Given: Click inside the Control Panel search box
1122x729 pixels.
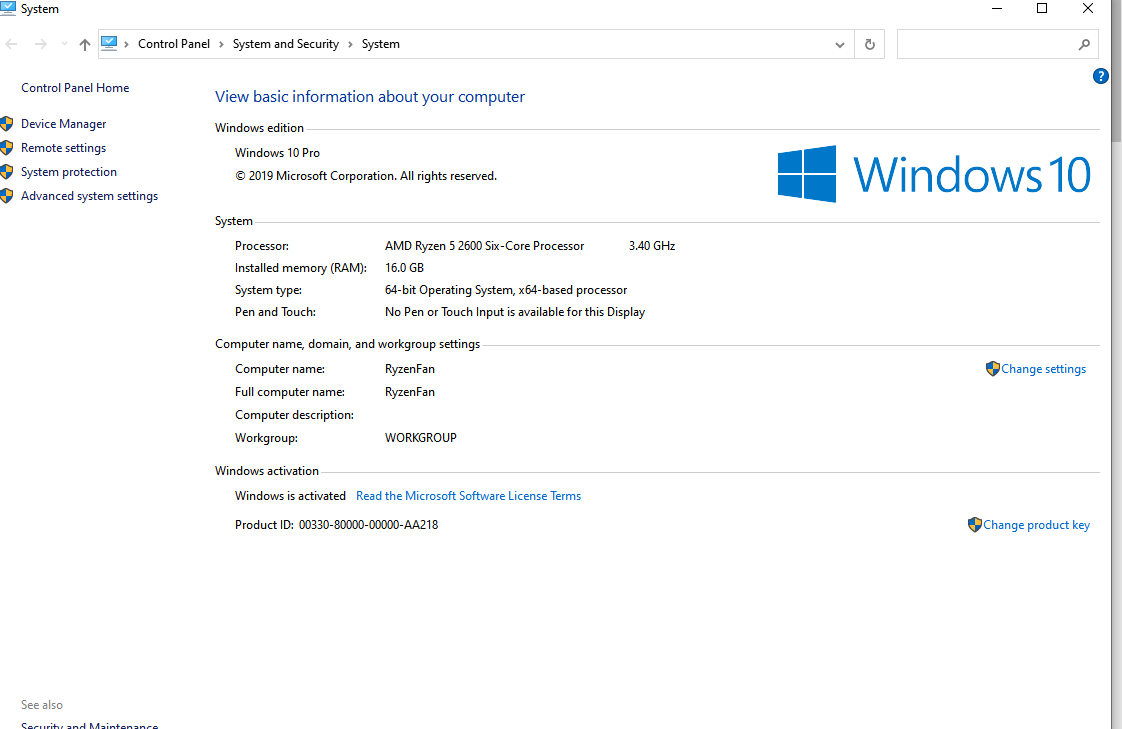Looking at the screenshot, I should [987, 44].
